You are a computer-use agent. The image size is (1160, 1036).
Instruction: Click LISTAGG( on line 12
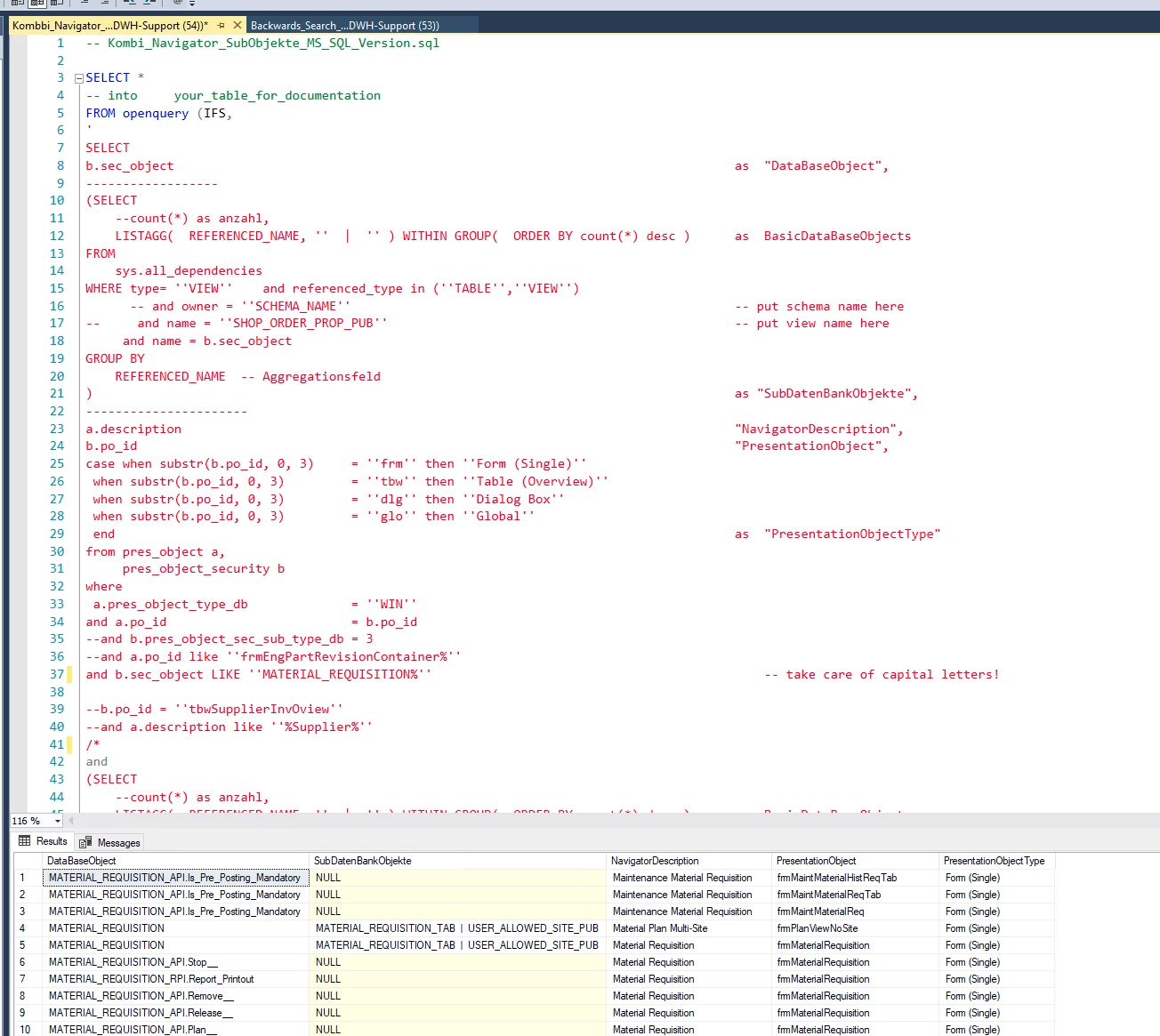(144, 236)
